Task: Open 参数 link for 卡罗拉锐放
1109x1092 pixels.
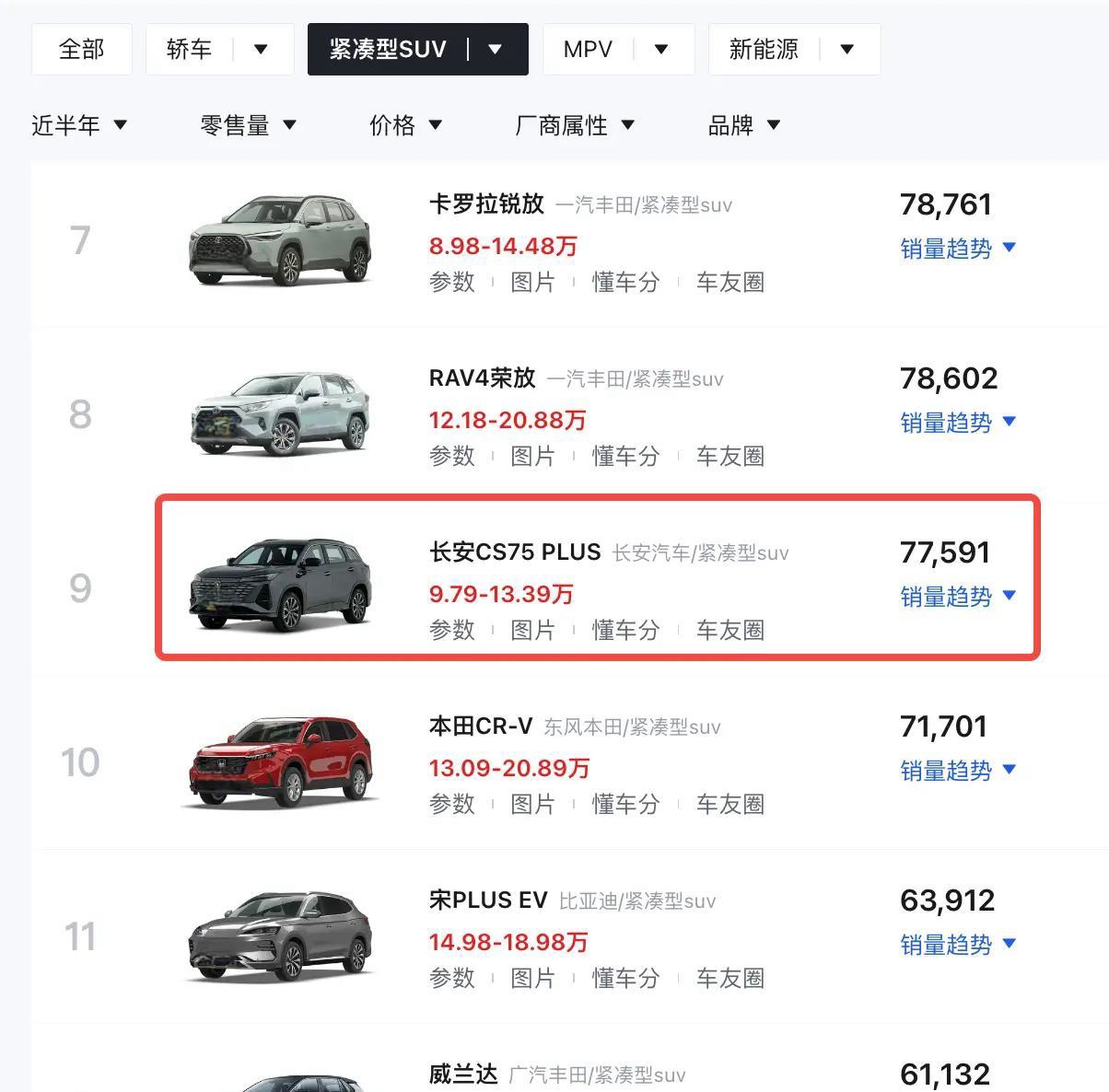Action: pos(452,282)
